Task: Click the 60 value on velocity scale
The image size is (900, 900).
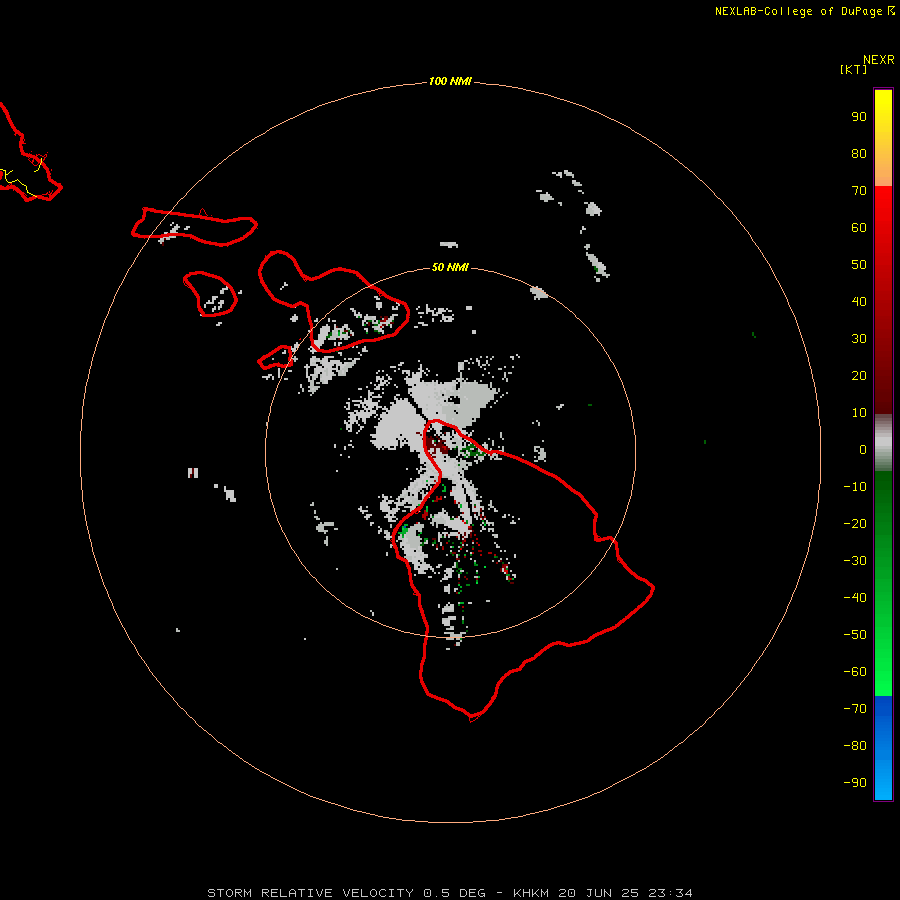Action: (x=859, y=228)
